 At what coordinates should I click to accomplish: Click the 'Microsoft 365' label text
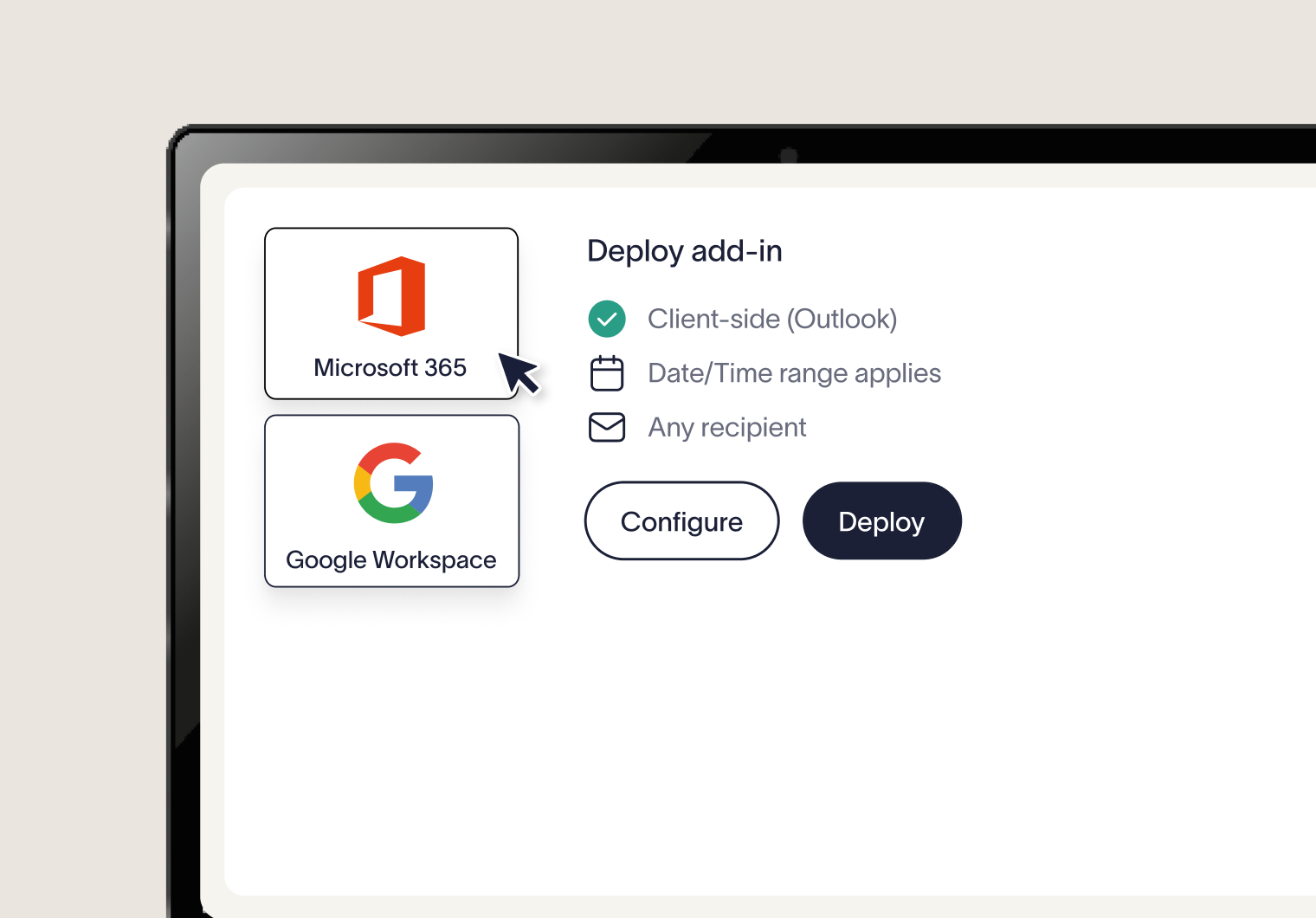coord(390,367)
